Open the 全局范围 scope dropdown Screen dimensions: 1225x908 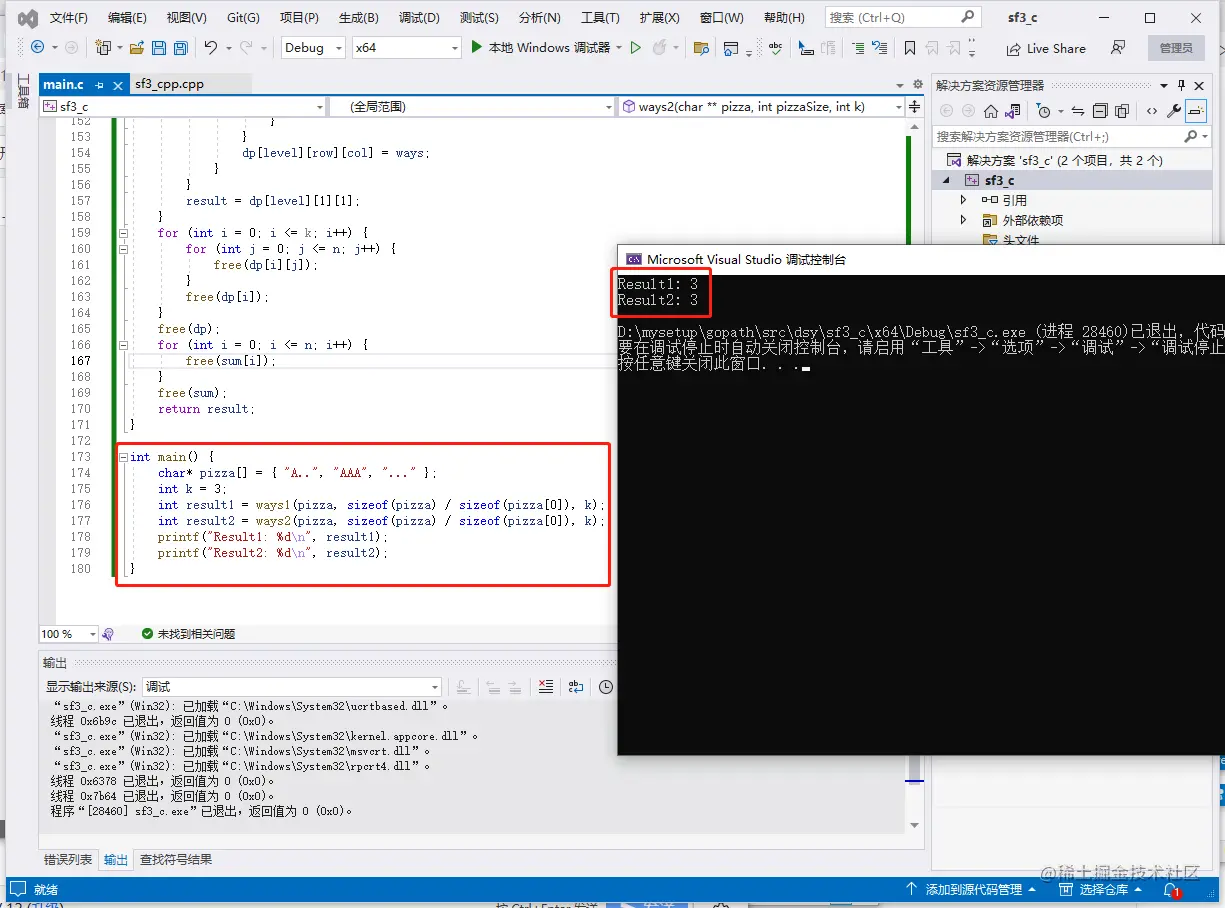point(472,106)
